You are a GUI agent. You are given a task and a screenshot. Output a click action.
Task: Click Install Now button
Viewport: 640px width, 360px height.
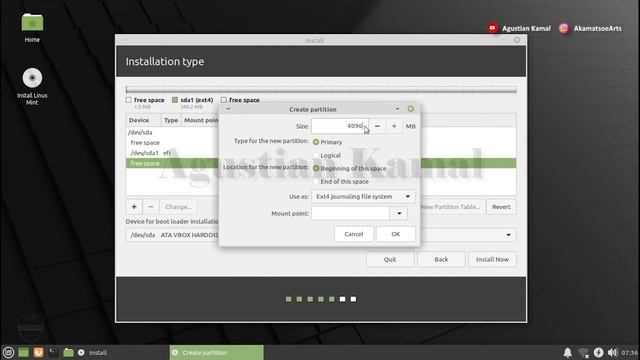pos(492,259)
